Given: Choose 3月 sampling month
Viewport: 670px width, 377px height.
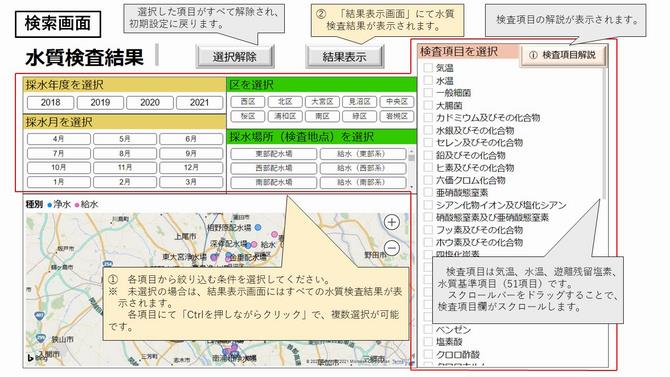Looking at the screenshot, I should (x=191, y=182).
